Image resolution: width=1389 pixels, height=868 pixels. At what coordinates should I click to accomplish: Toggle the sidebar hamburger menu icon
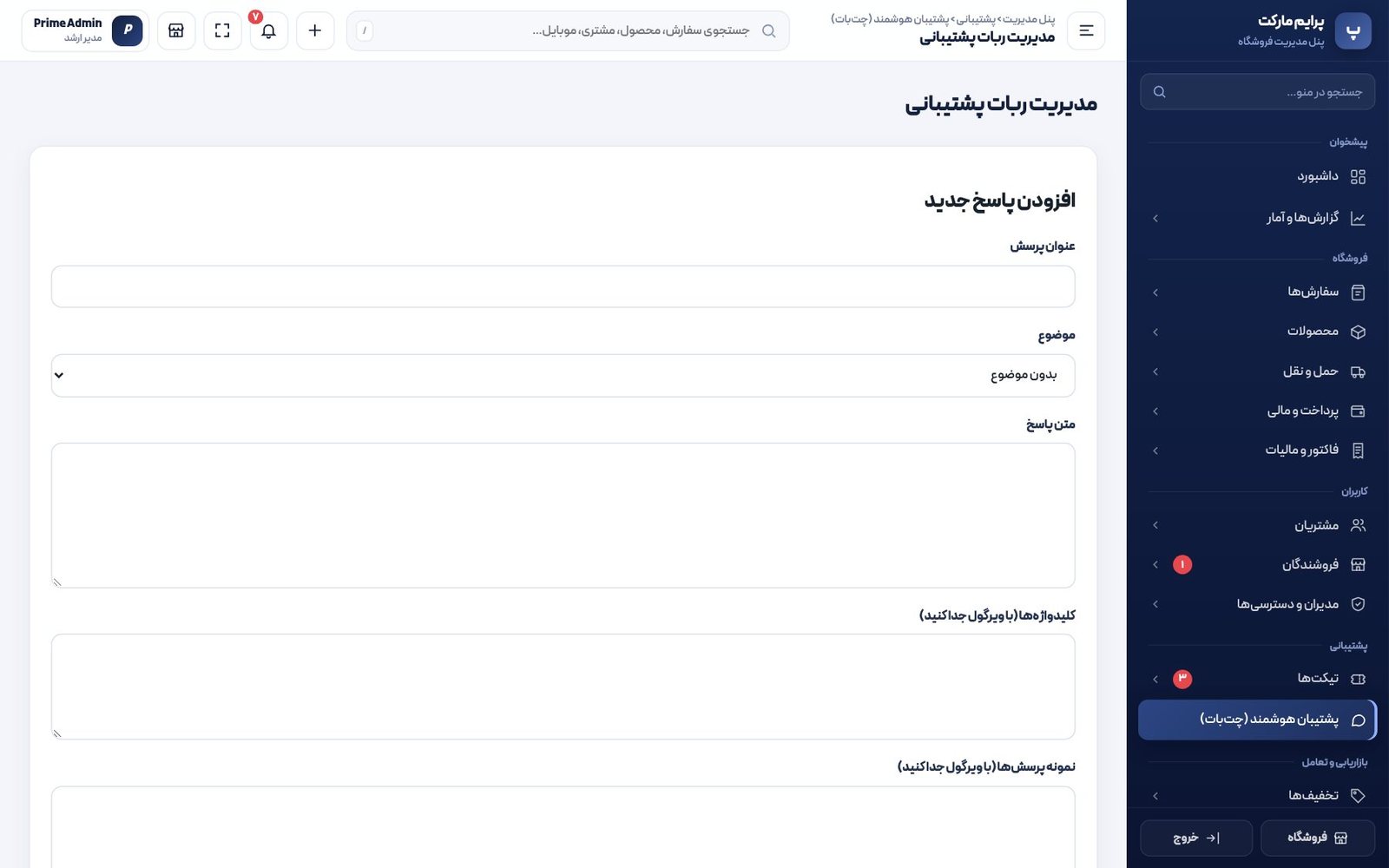click(x=1086, y=30)
